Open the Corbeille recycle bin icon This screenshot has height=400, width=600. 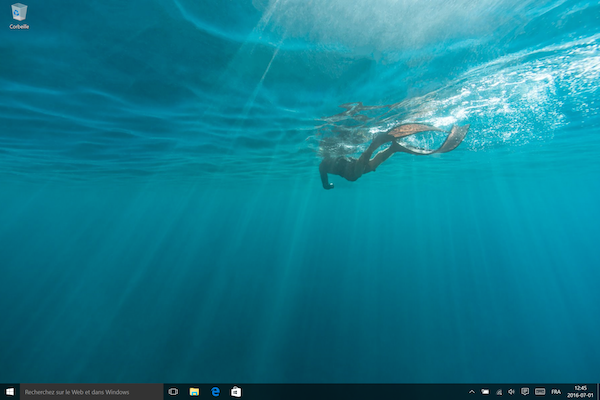pyautogui.click(x=19, y=16)
